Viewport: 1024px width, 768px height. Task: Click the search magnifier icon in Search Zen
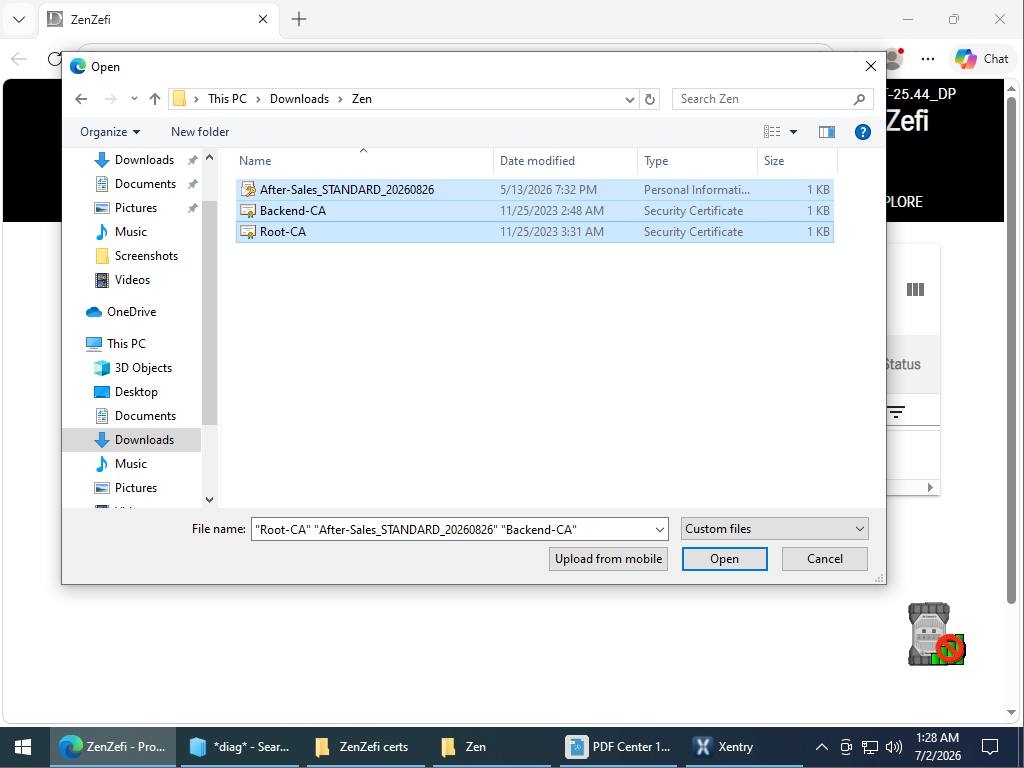(x=859, y=99)
